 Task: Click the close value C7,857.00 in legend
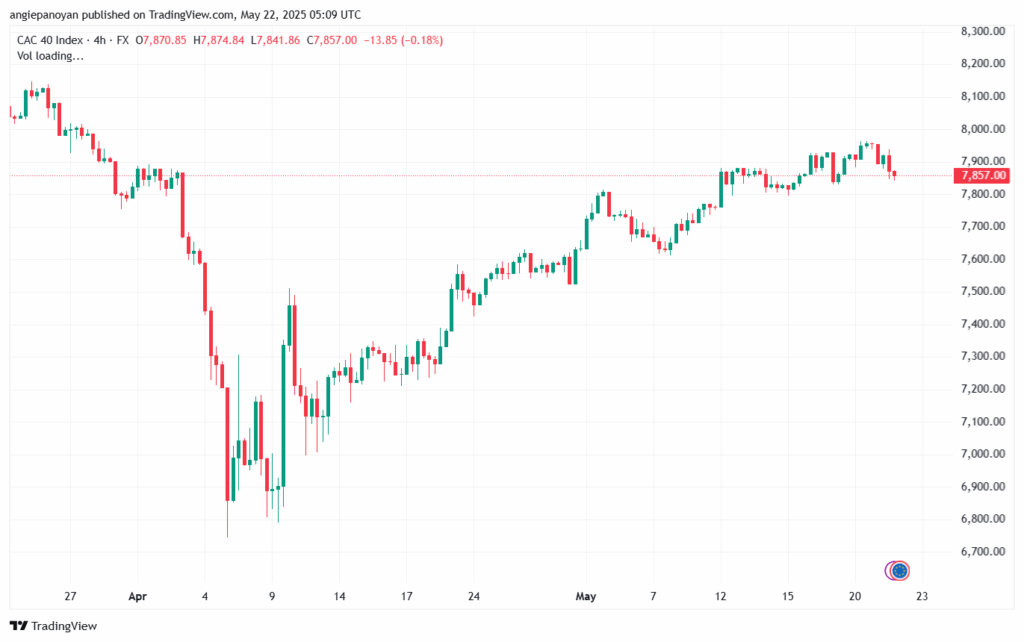pos(332,40)
